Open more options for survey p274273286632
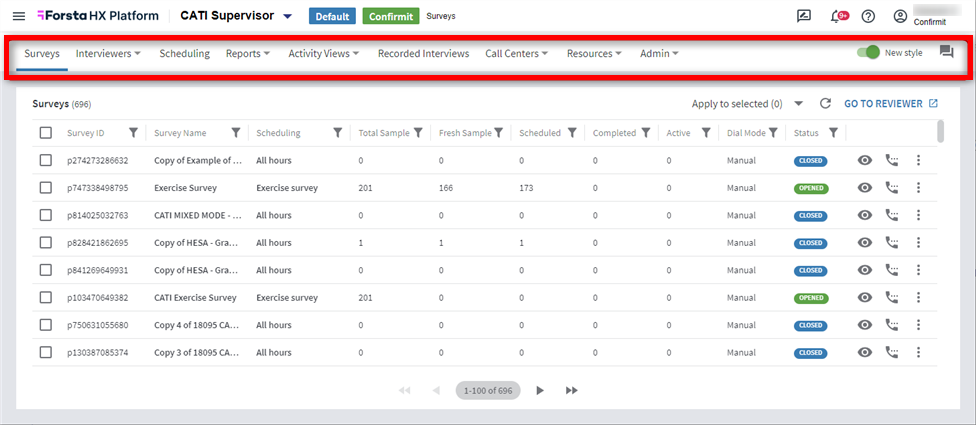Screen dimensions: 976x425 918,161
